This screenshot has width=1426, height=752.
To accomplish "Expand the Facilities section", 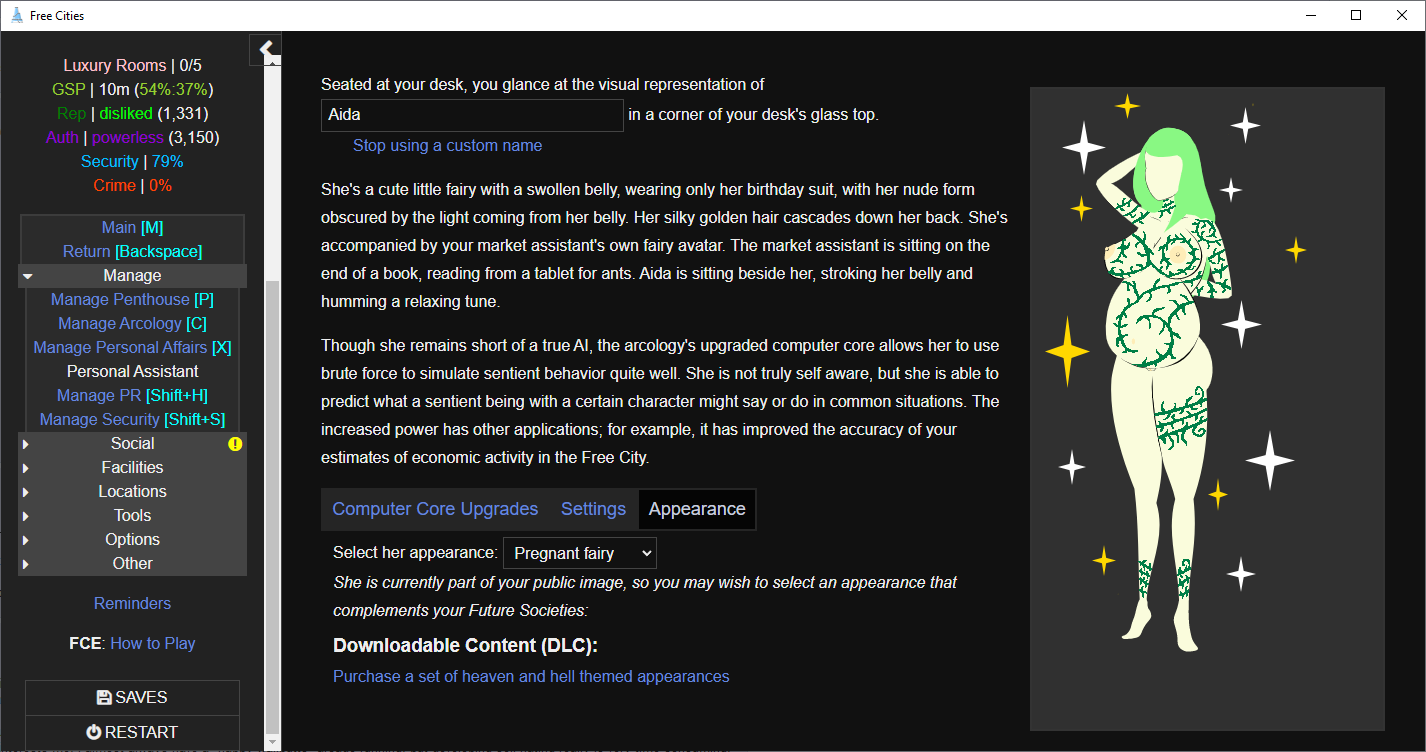I will tap(132, 468).
